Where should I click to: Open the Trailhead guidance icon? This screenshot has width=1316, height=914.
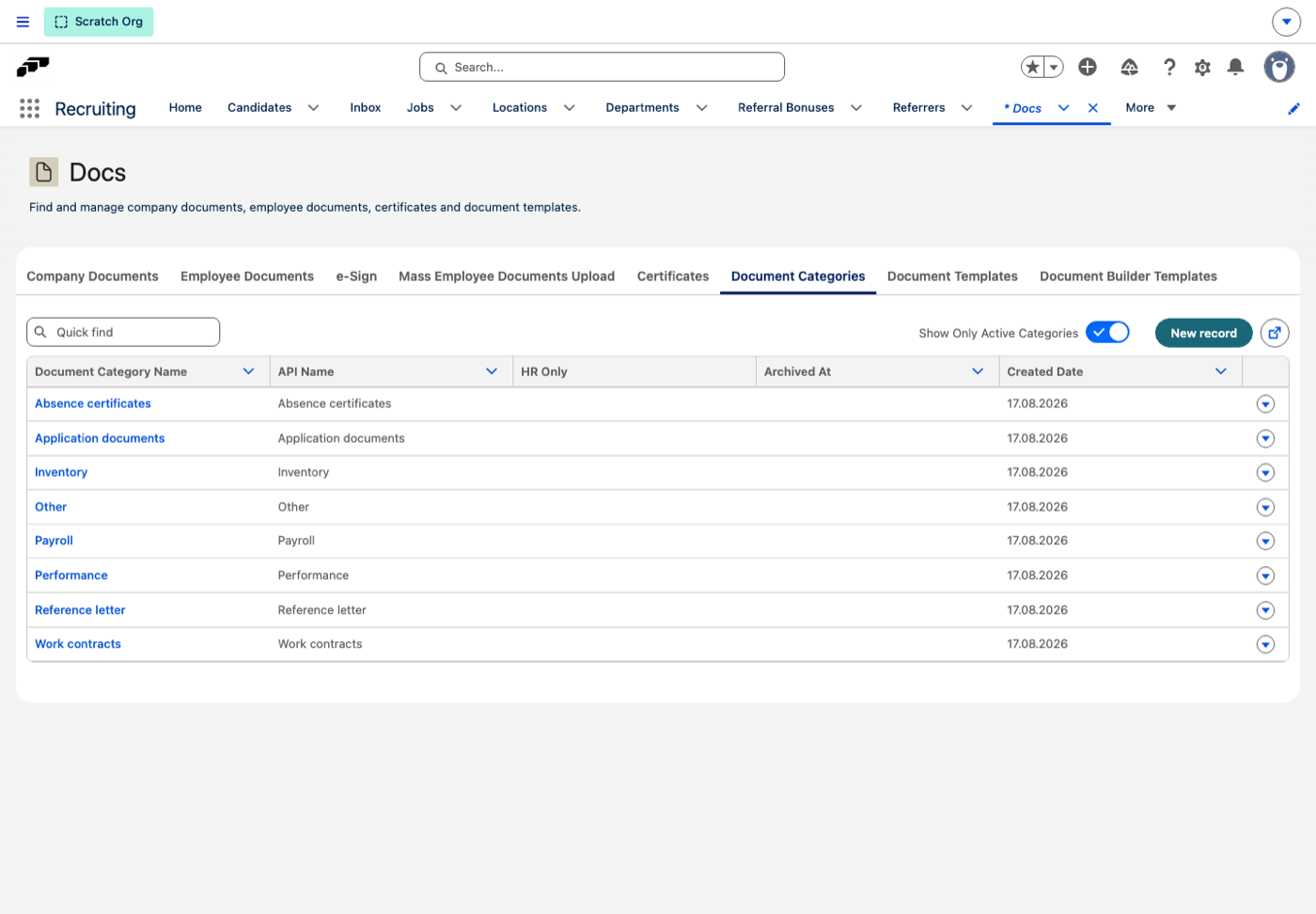1130,67
